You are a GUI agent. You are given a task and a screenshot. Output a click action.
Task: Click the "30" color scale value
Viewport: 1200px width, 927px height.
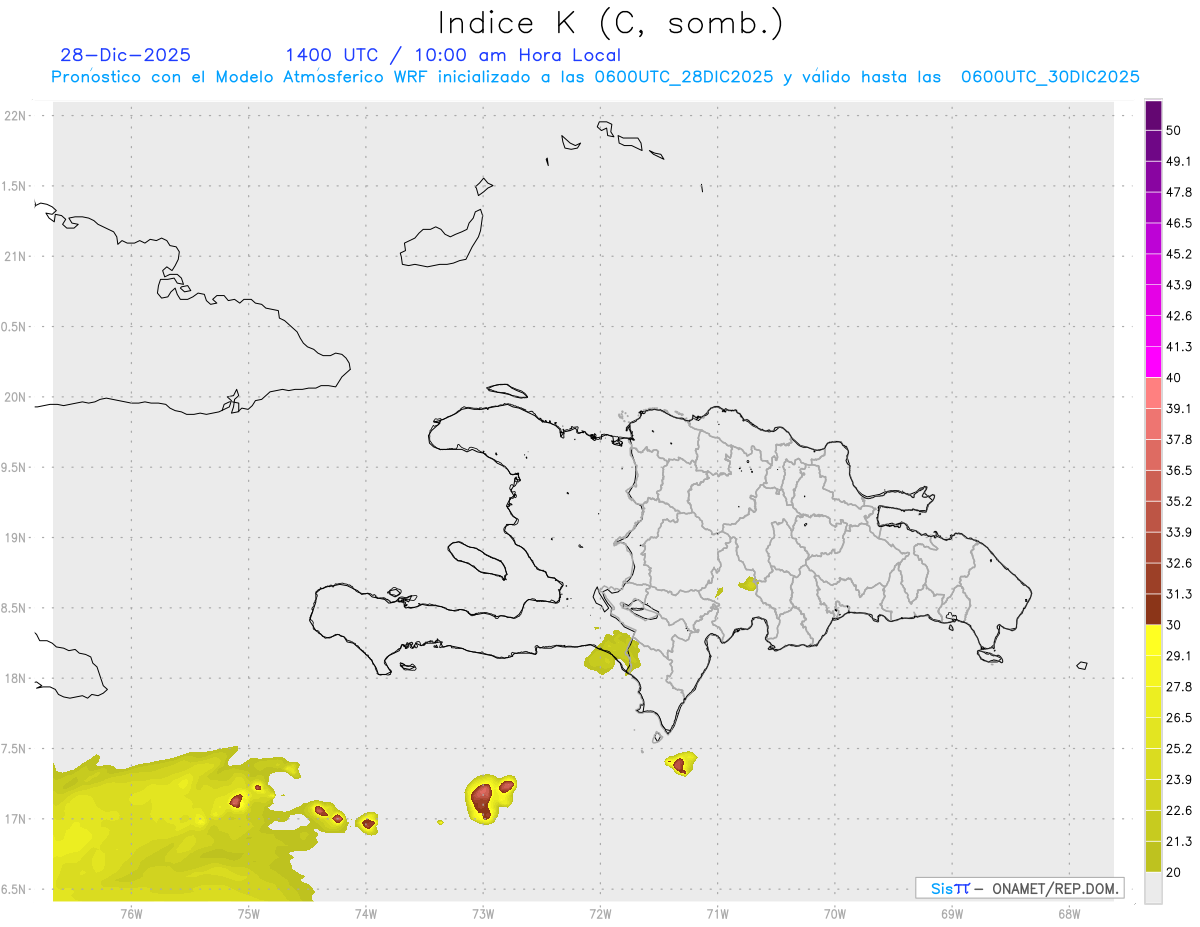pyautogui.click(x=1174, y=625)
